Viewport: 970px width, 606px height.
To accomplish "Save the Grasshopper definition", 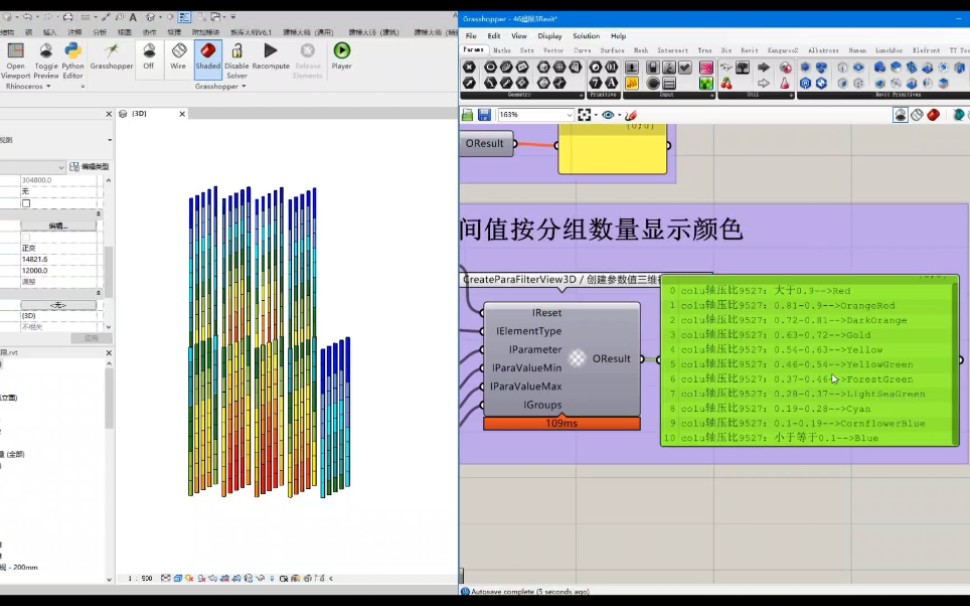I will tap(486, 115).
